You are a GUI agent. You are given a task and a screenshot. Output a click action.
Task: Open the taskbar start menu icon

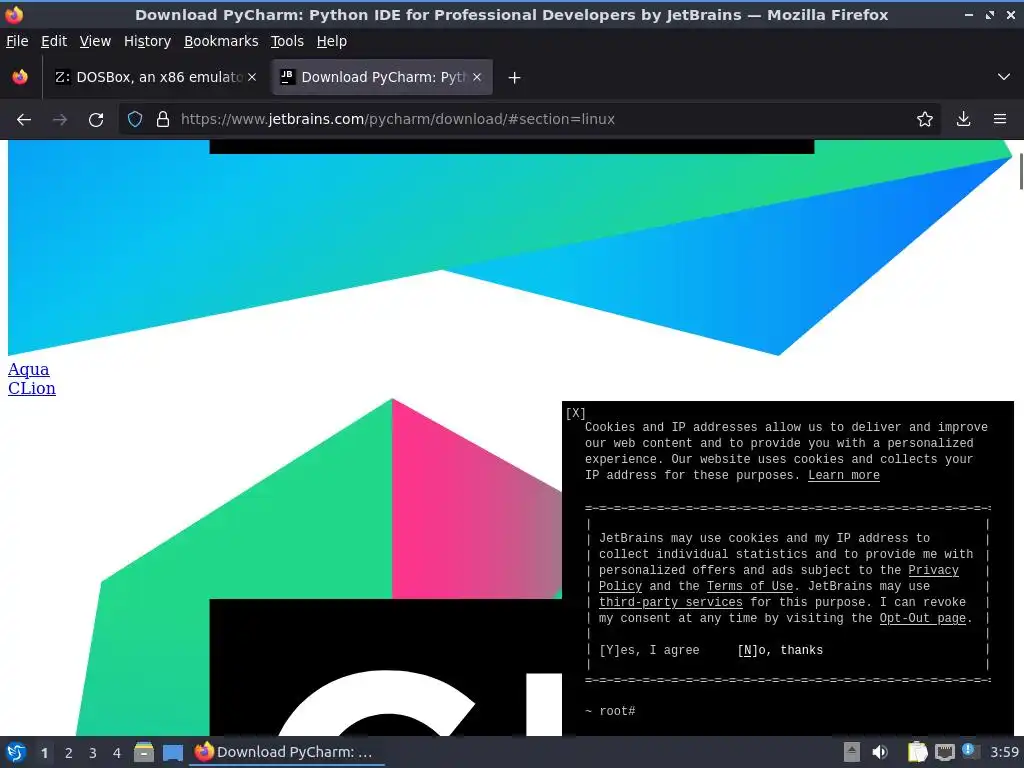16,752
